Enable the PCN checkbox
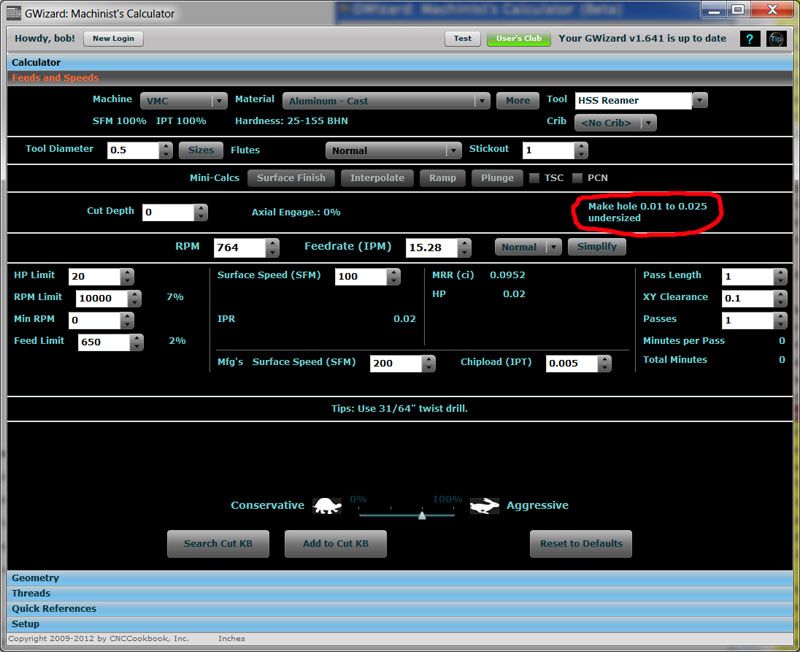Viewport: 800px width, 652px height. [577, 178]
